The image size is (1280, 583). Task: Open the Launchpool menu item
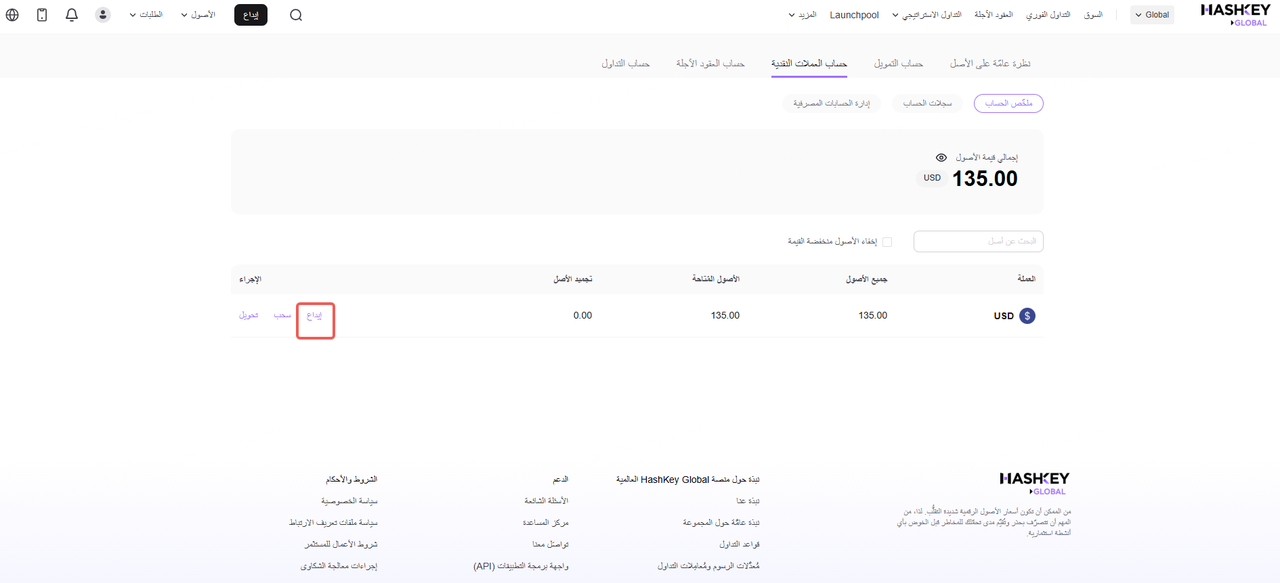(854, 15)
